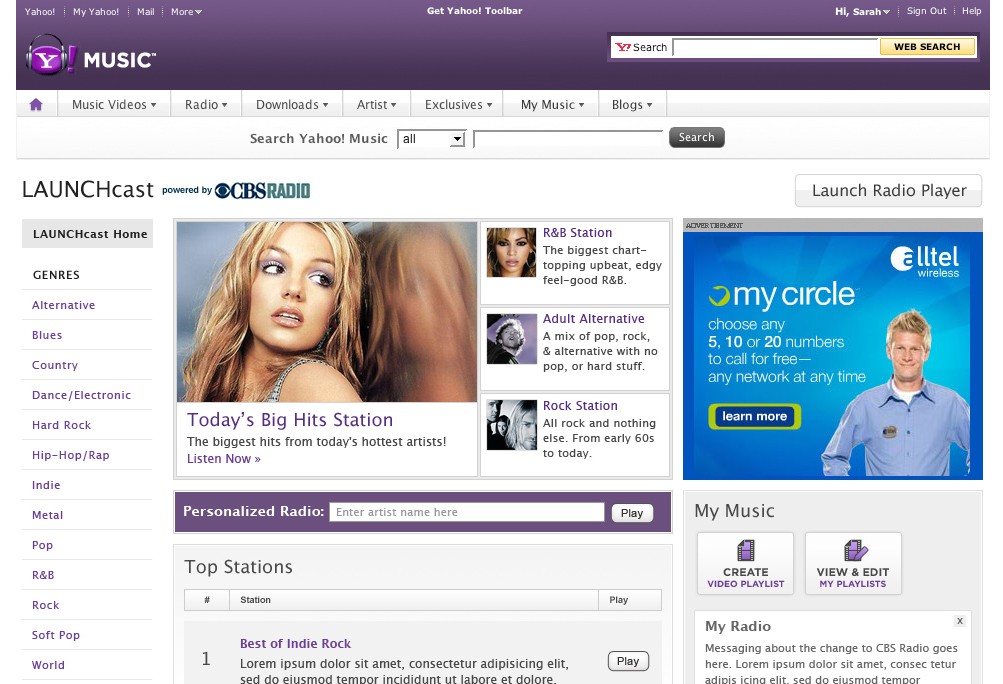This screenshot has height=684, width=1003.
Task: Click the home icon in navigation bar
Action: (x=36, y=105)
